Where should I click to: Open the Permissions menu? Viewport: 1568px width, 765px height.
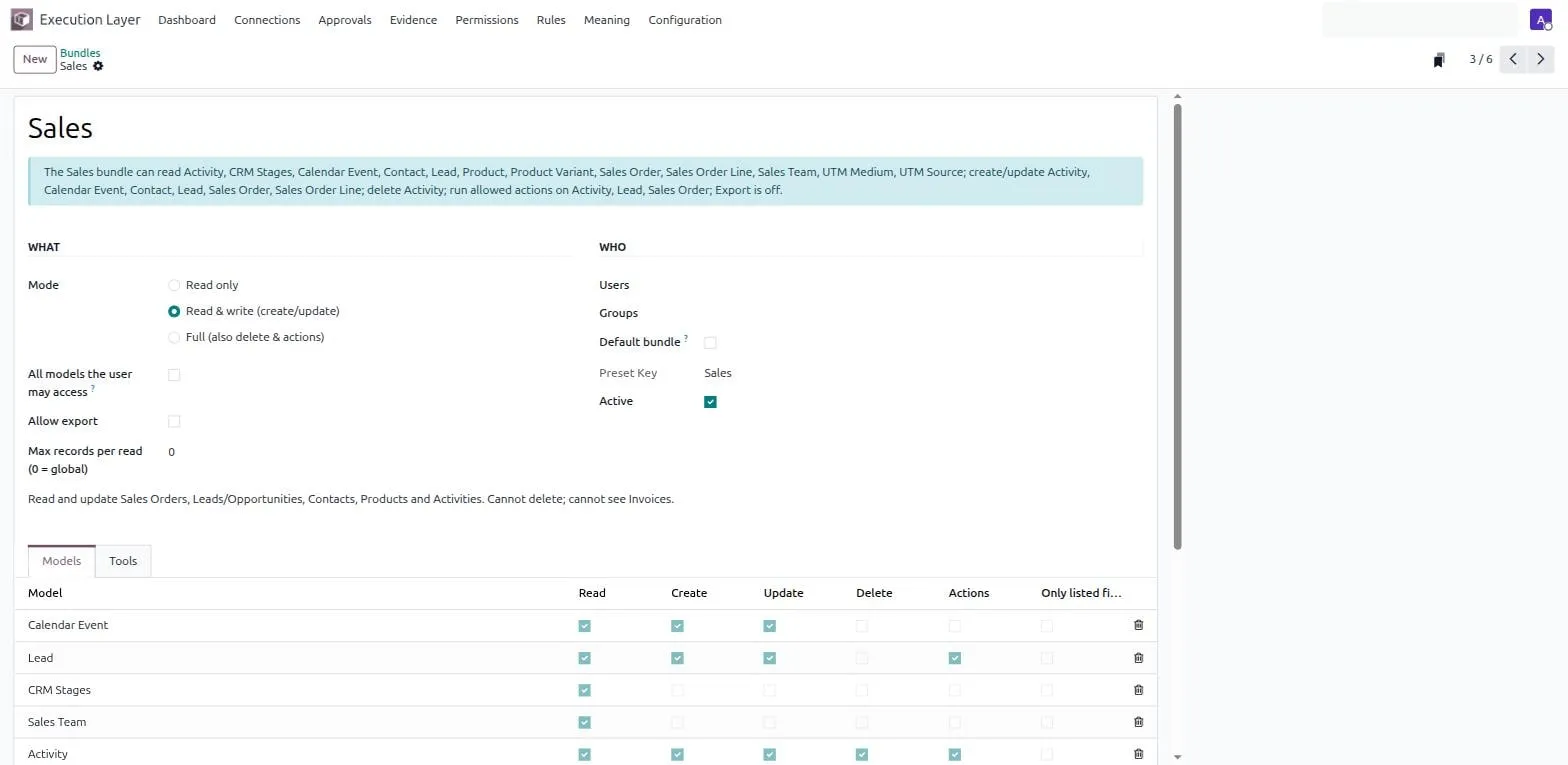coord(487,20)
